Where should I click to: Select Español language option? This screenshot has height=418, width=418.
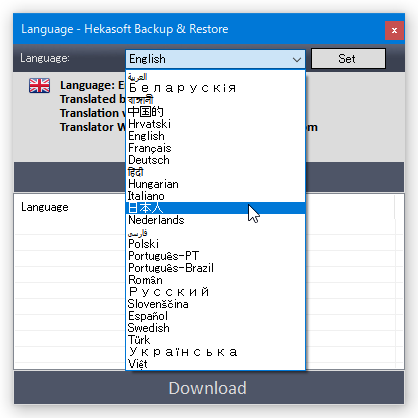[x=215, y=316]
